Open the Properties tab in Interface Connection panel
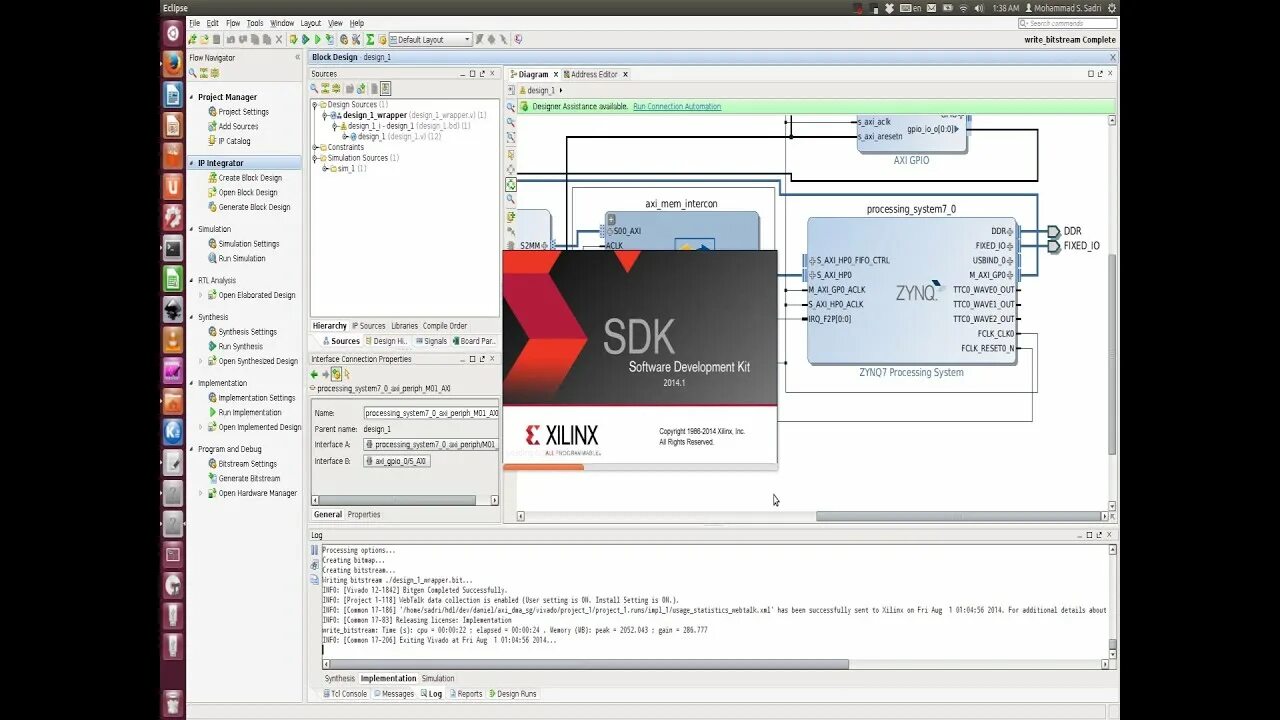Viewport: 1280px width, 720px height. tap(364, 515)
